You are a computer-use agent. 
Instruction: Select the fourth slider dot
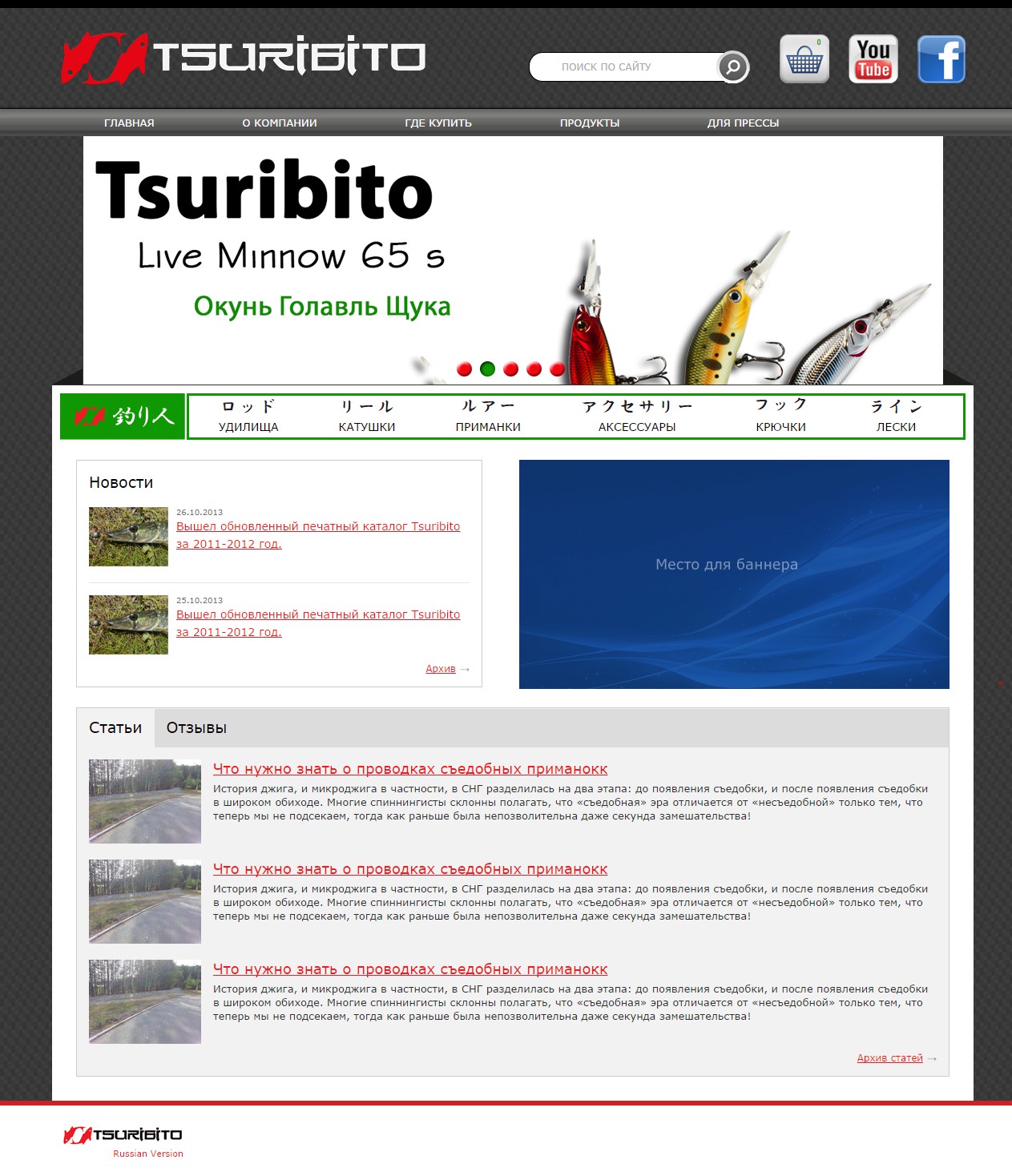coord(534,369)
